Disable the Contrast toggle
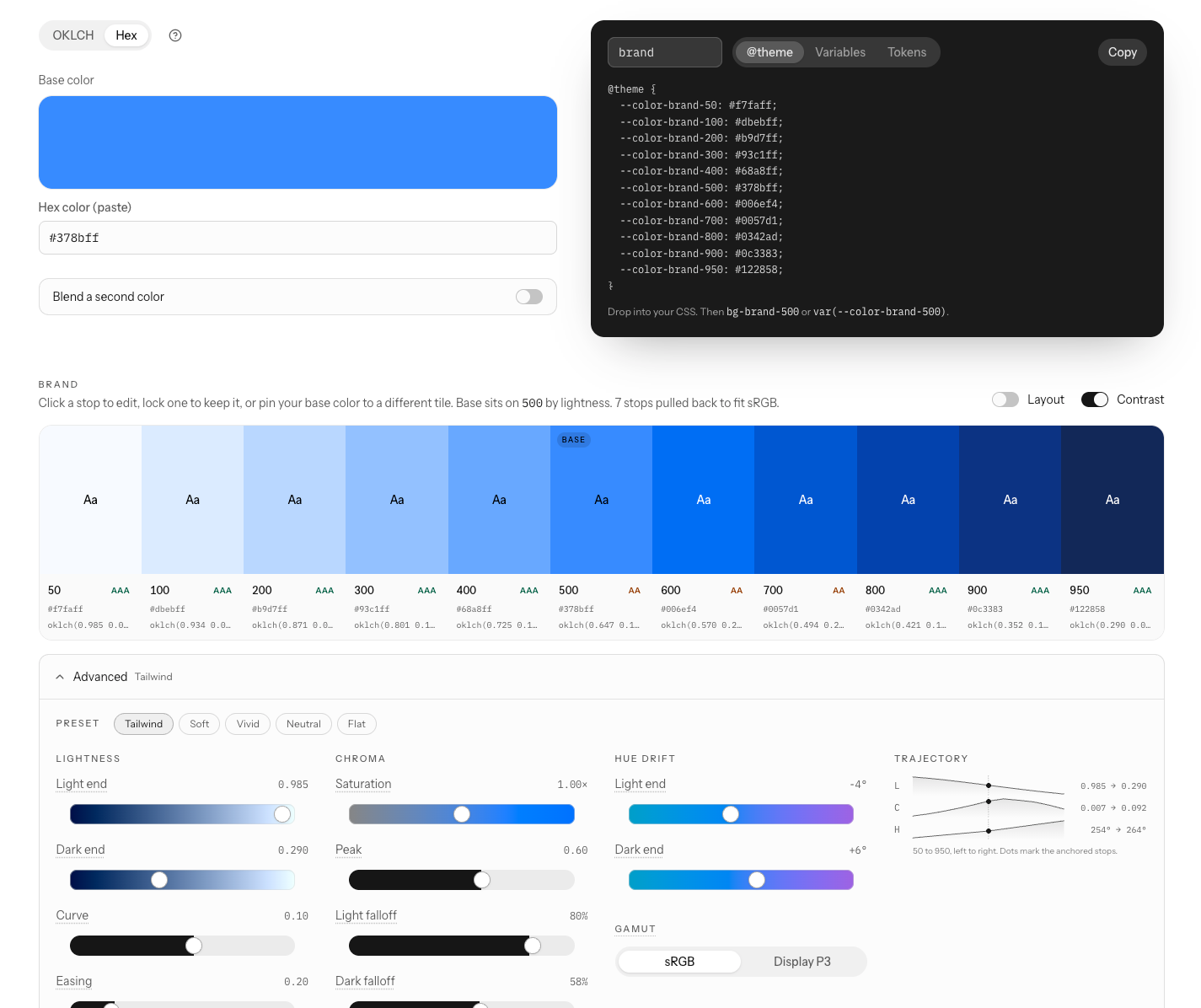This screenshot has width=1201, height=1008. point(1095,399)
